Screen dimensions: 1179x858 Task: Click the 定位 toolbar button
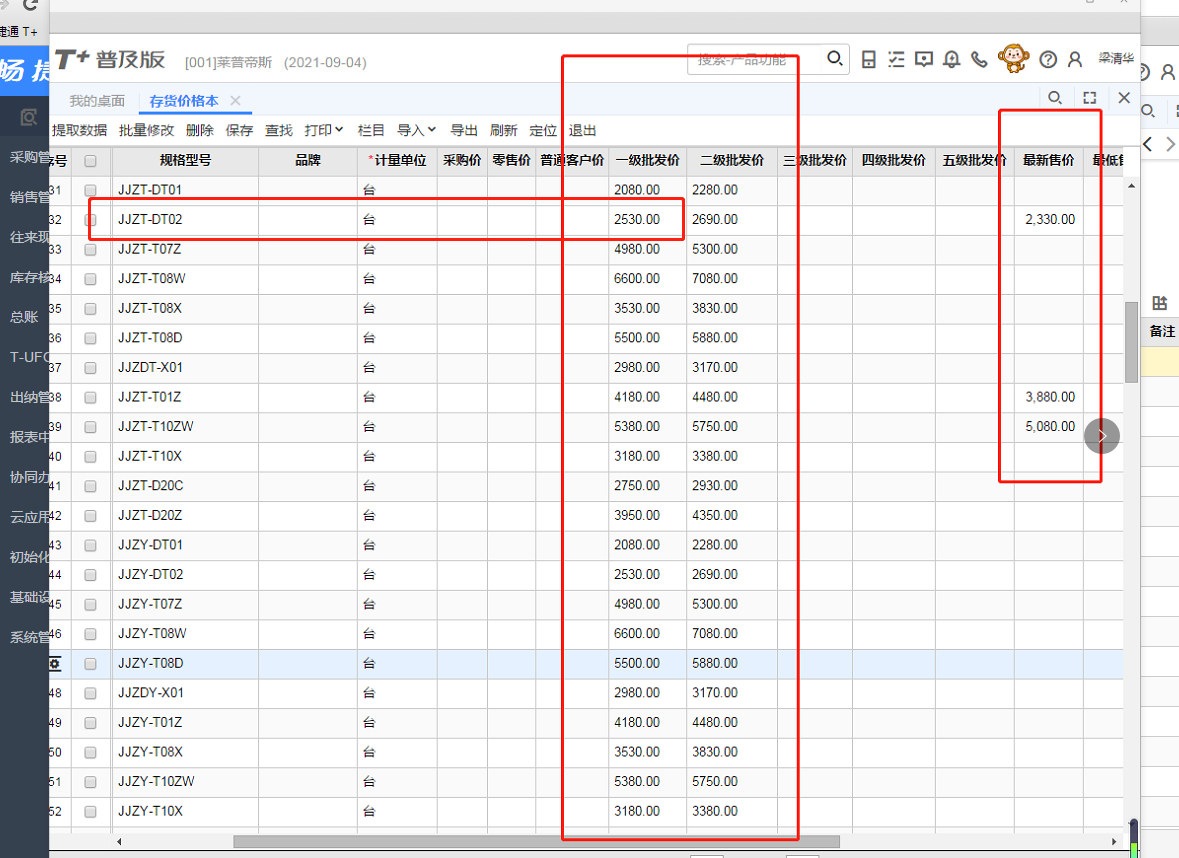click(x=543, y=130)
